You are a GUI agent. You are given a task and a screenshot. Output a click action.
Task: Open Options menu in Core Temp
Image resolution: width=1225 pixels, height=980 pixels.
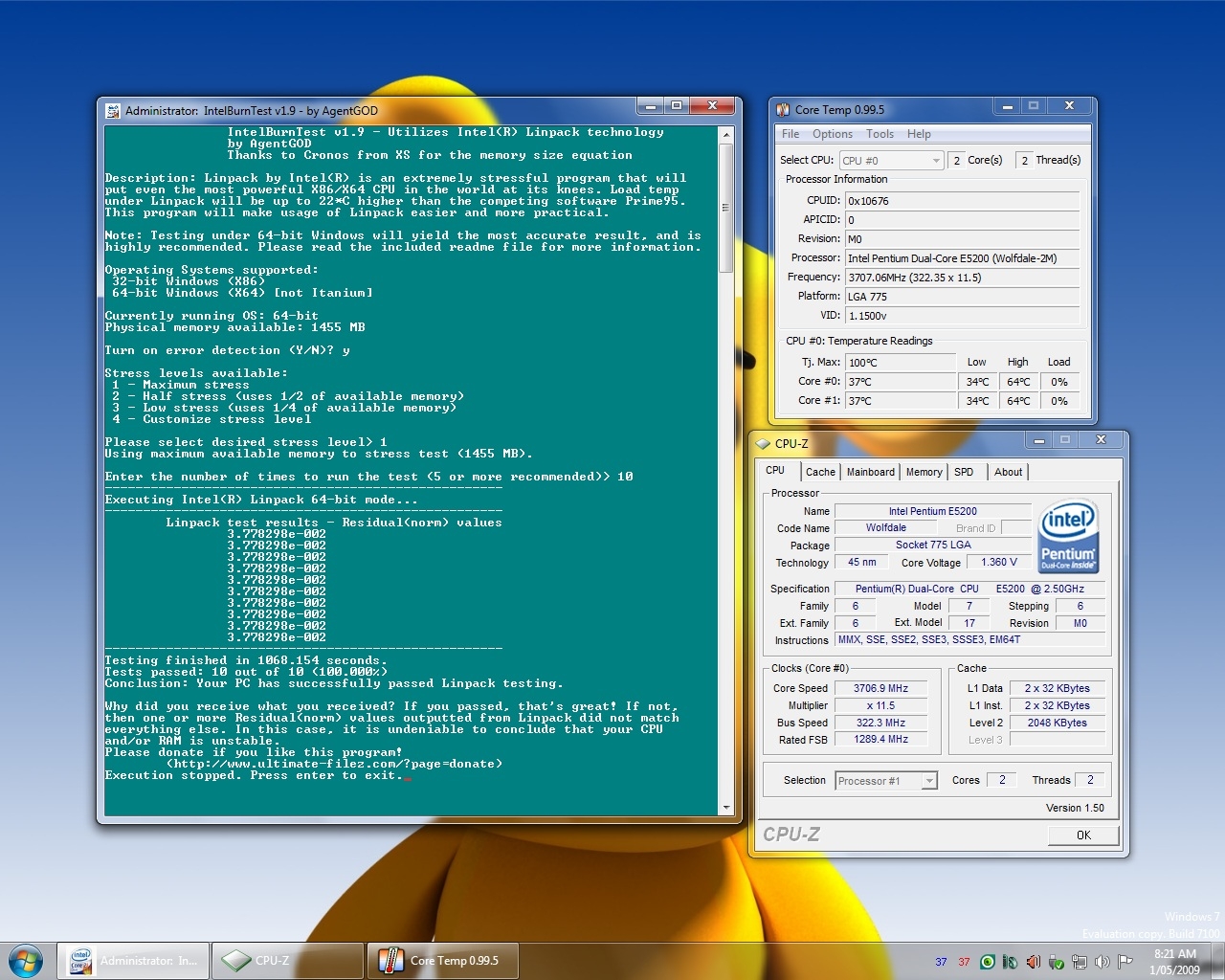pyautogui.click(x=833, y=134)
